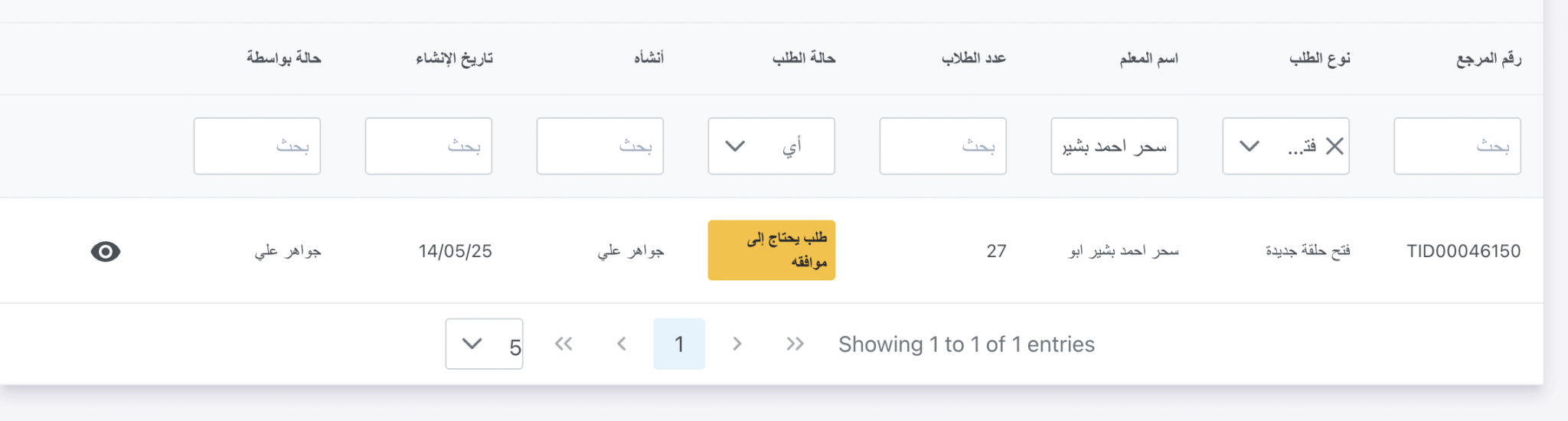Go to the first page of results
Screen dimensions: 1568x421
click(563, 344)
